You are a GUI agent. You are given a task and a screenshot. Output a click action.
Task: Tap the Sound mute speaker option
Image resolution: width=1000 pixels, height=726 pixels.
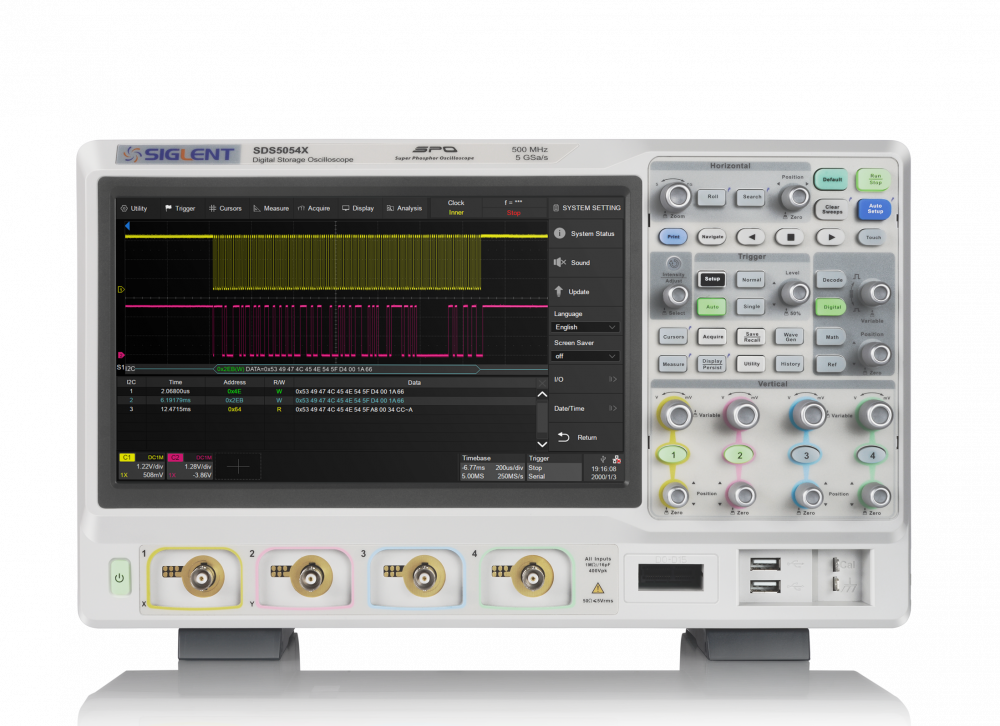click(x=586, y=263)
